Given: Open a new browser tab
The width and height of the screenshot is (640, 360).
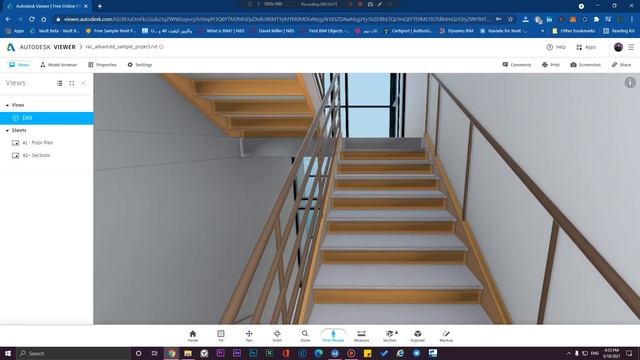Looking at the screenshot, I should [x=100, y=6].
